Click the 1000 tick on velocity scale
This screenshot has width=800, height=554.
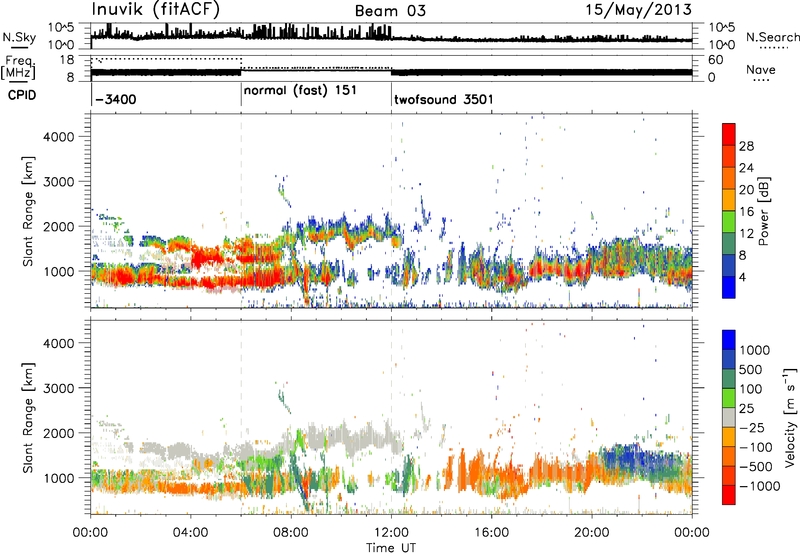[x=754, y=350]
